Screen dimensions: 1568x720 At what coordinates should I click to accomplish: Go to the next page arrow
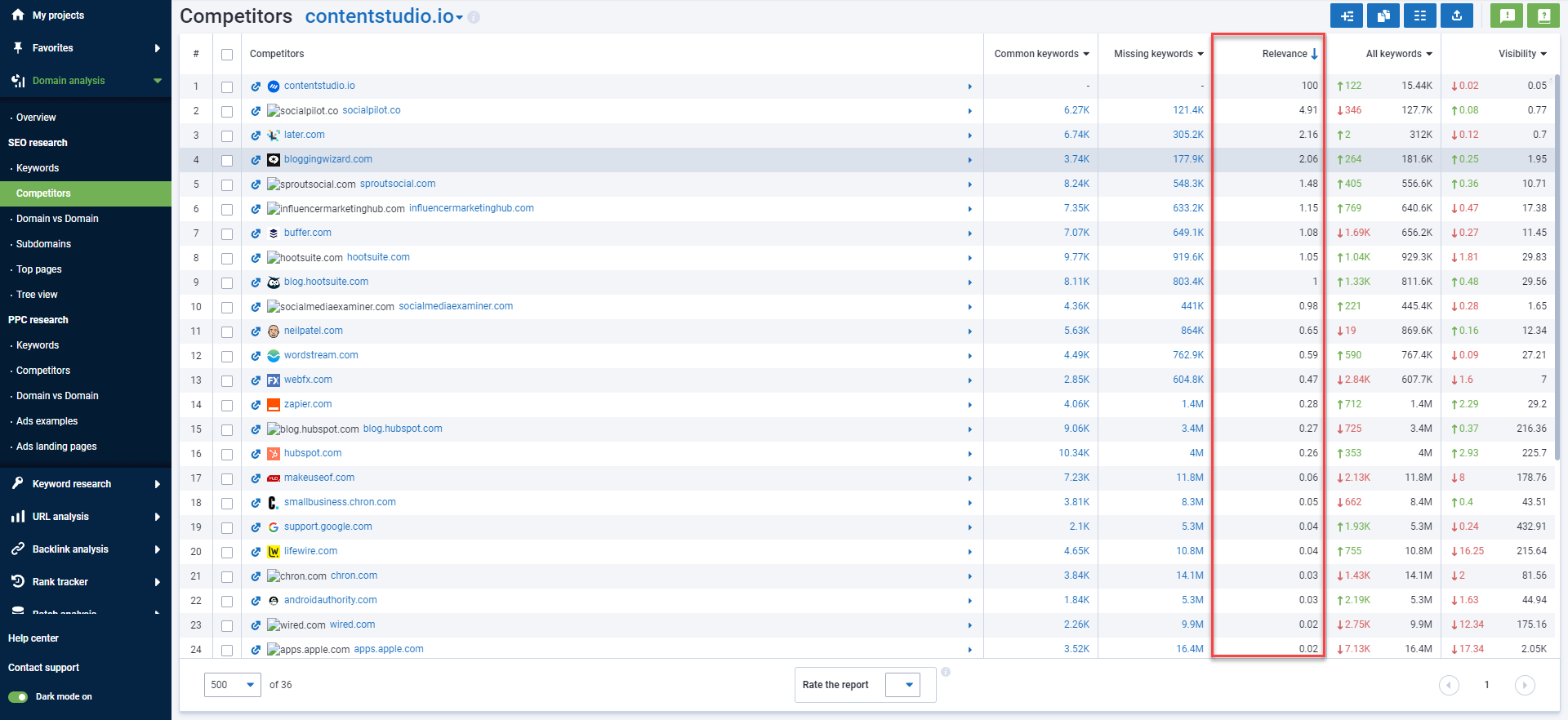pos(1525,685)
